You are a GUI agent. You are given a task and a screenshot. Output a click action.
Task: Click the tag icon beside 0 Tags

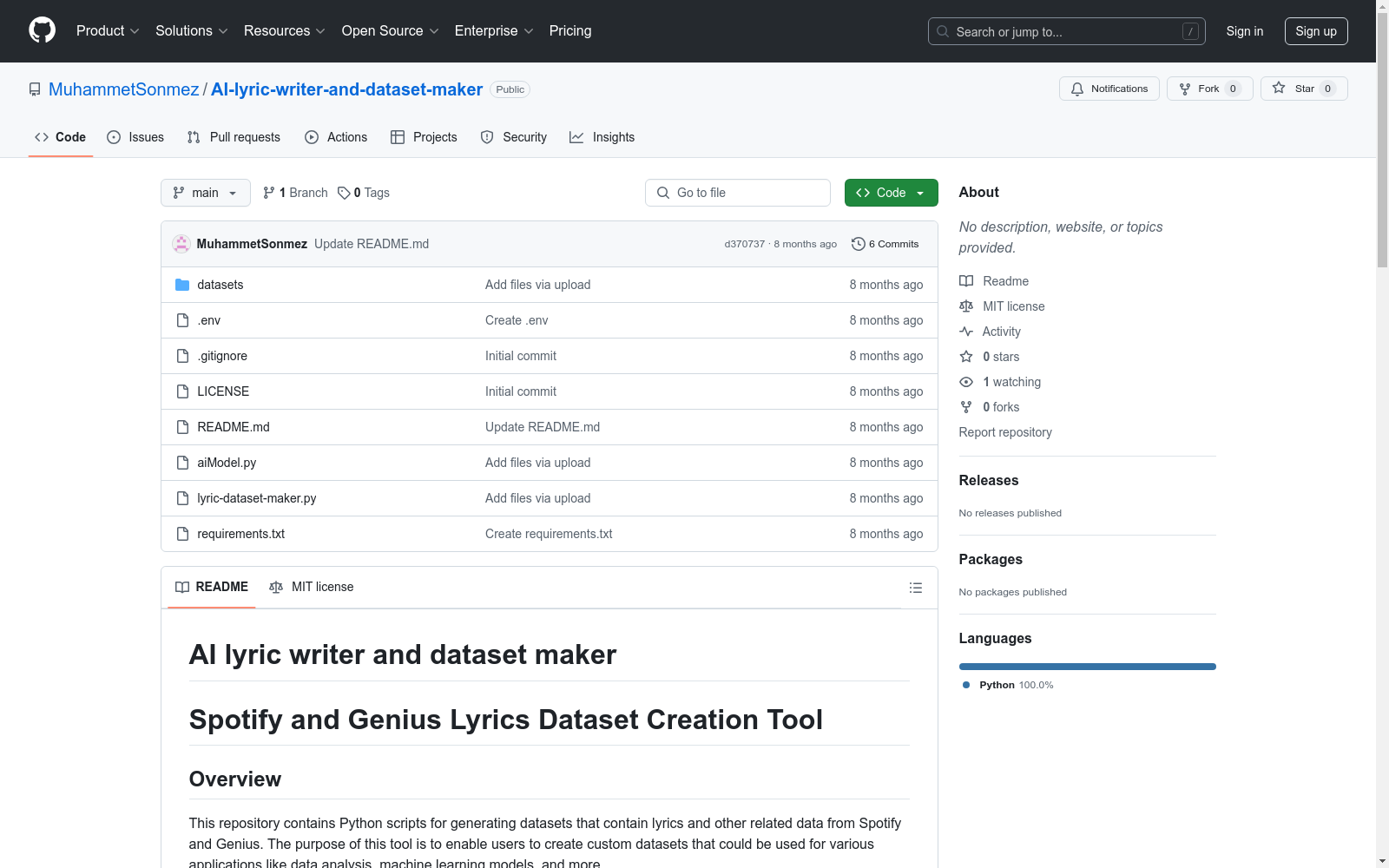pos(344,193)
